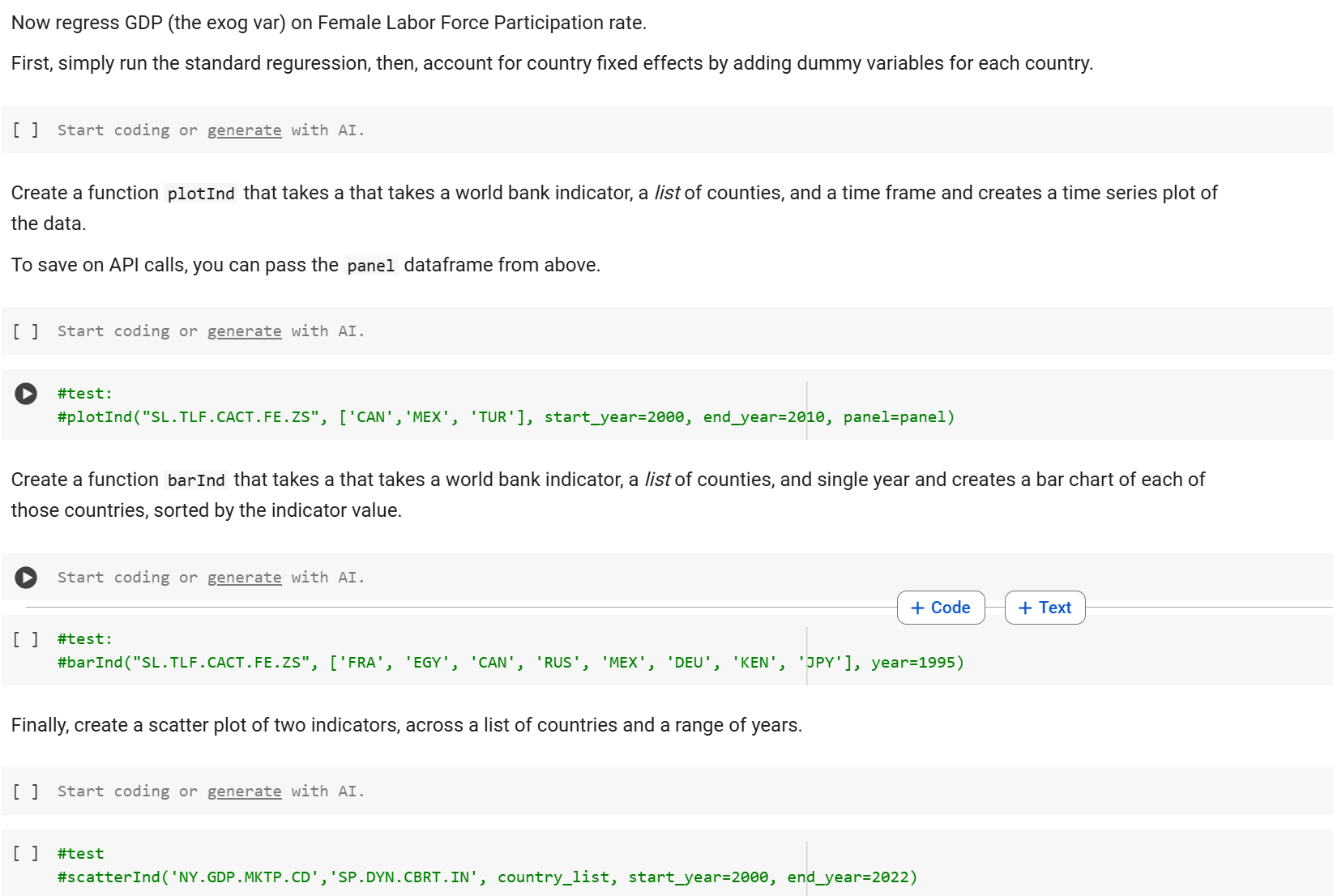Select the "Now regress GDP" text line

(329, 23)
